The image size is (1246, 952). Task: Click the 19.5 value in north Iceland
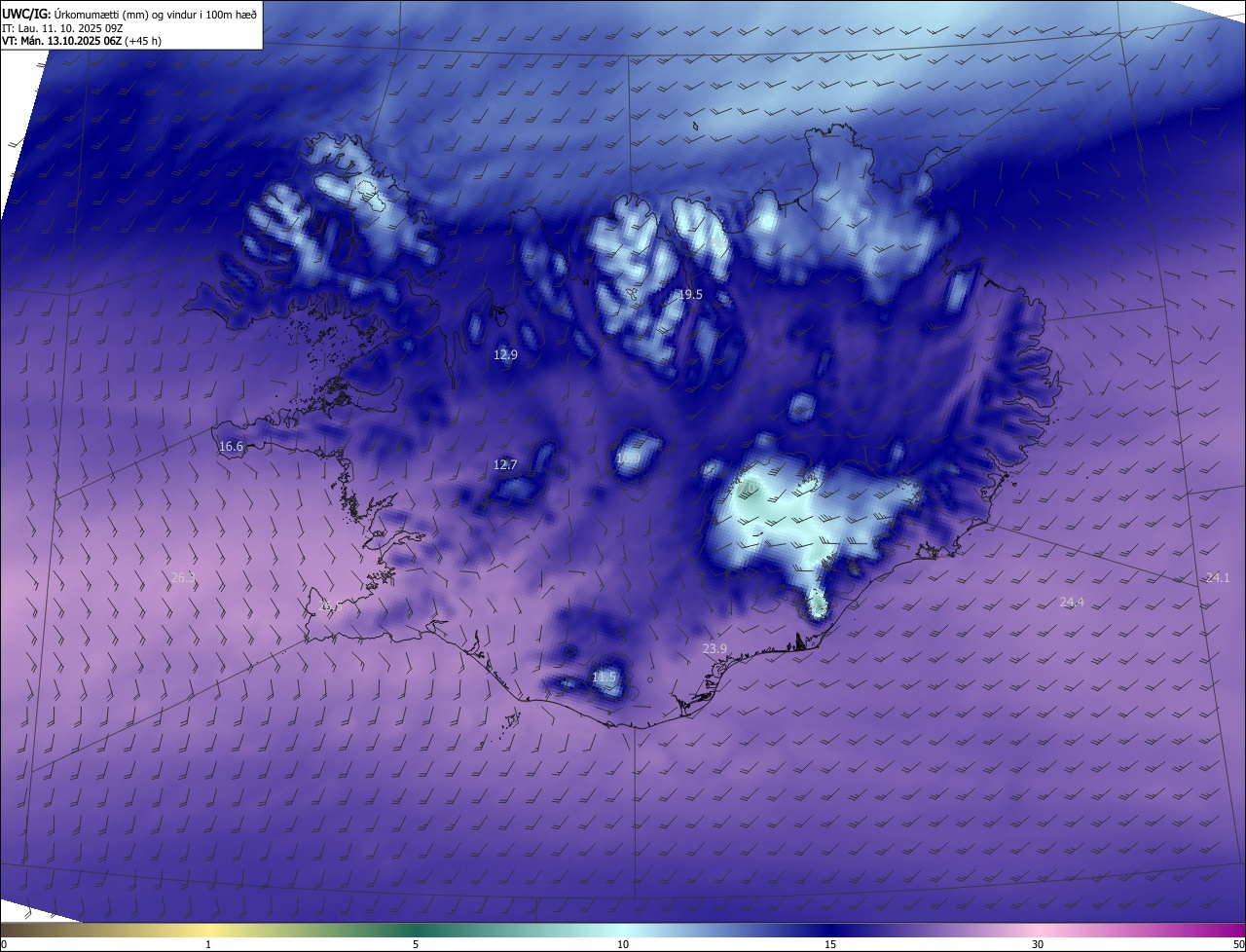pos(690,294)
